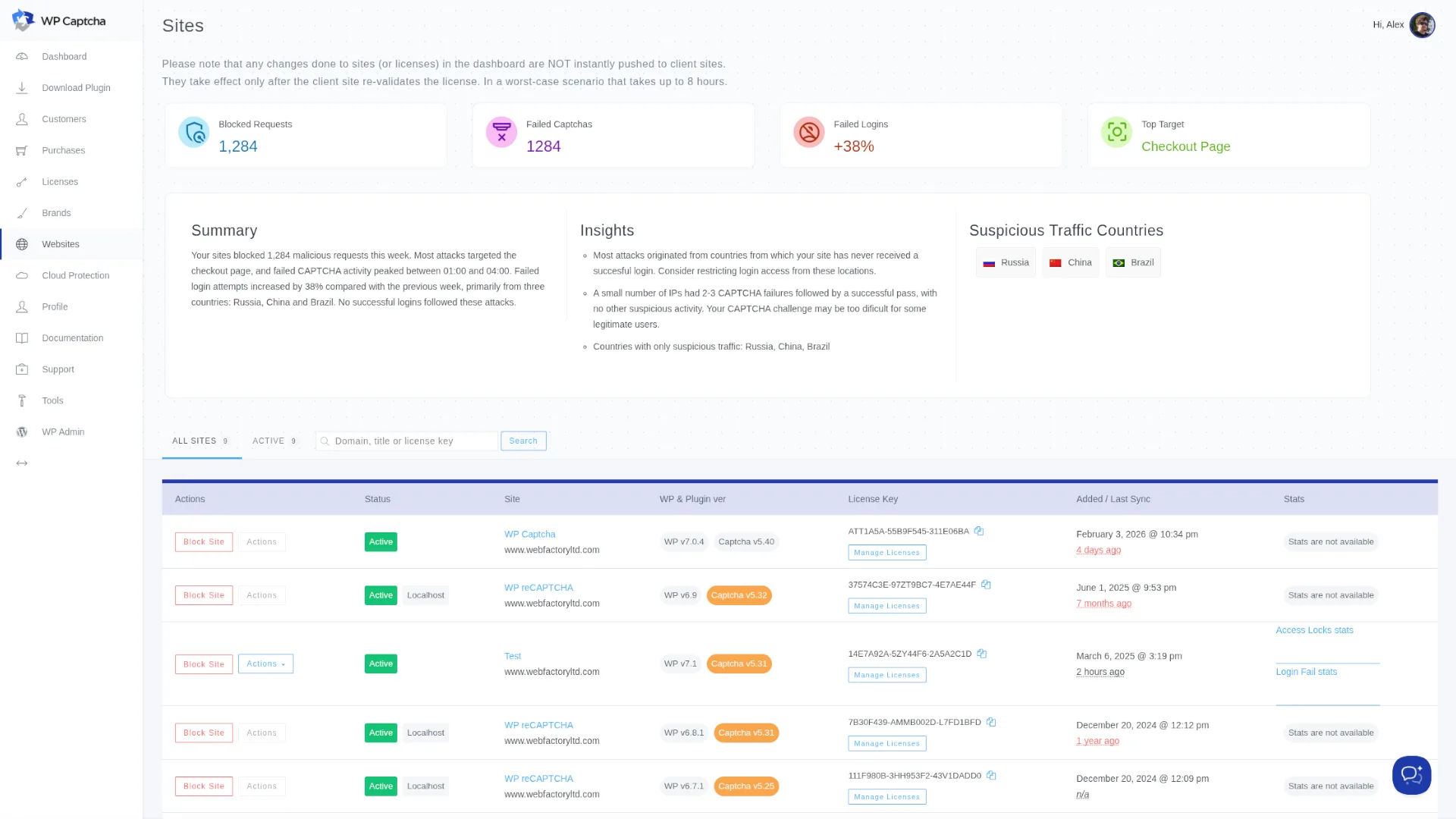Focus the domain, title or license key field
The height and width of the screenshot is (819, 1456).
407,441
